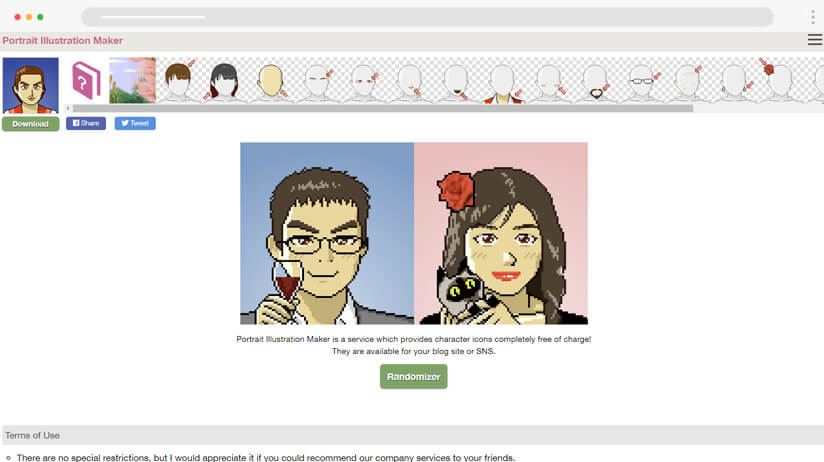Share the portrait on Facebook
824x462 pixels.
(x=86, y=124)
